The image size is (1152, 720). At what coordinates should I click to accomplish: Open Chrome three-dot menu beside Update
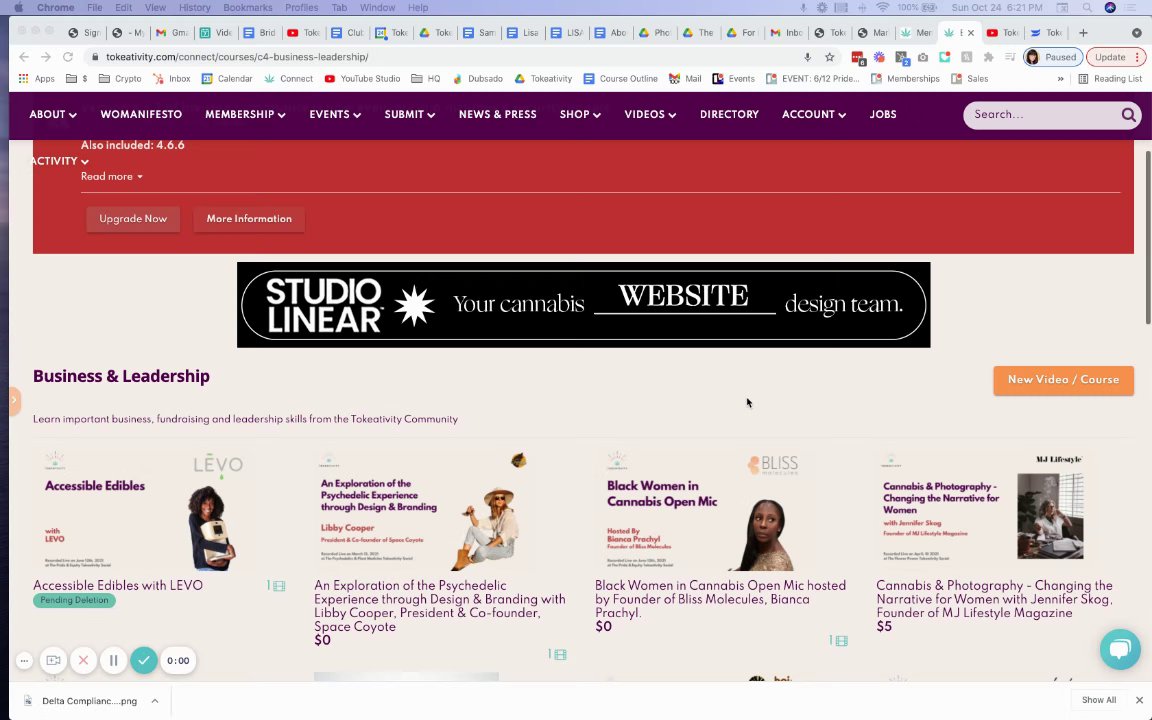pos(1137,57)
